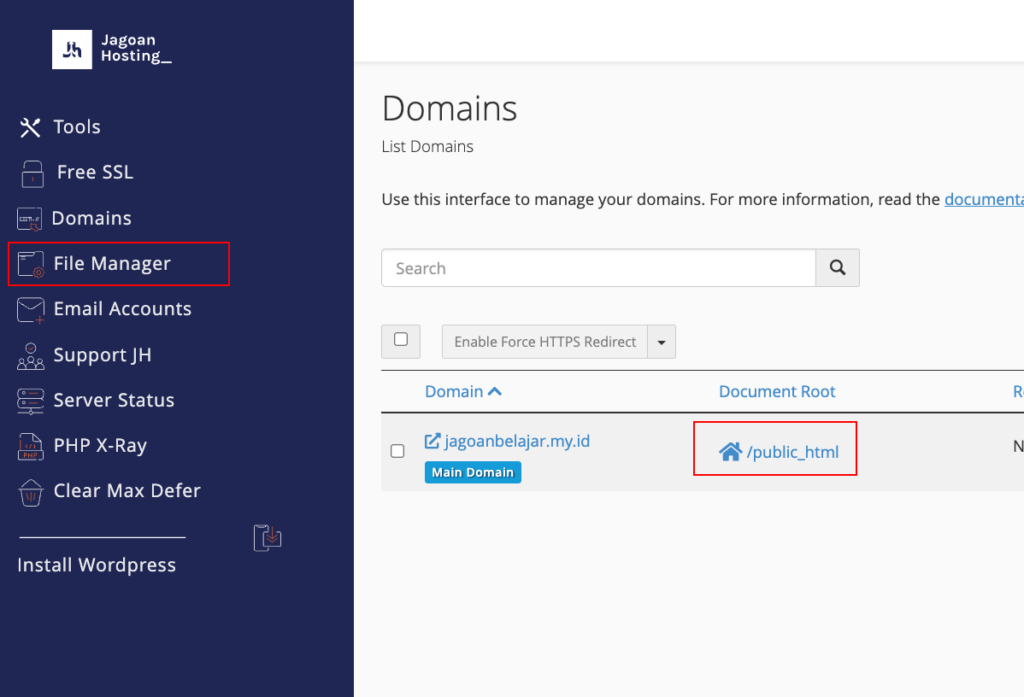1024x697 pixels.
Task: Click the Email Accounts envelope icon
Action: (31, 310)
